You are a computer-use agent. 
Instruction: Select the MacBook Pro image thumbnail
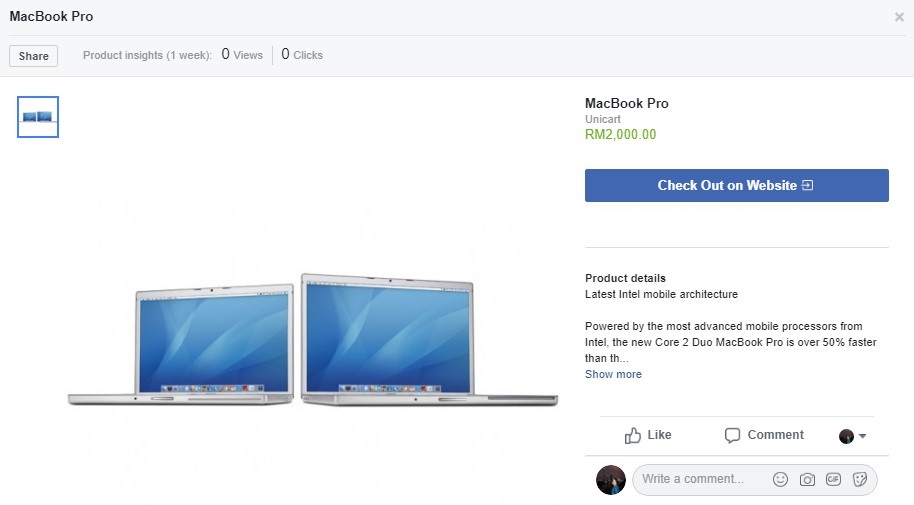click(38, 117)
